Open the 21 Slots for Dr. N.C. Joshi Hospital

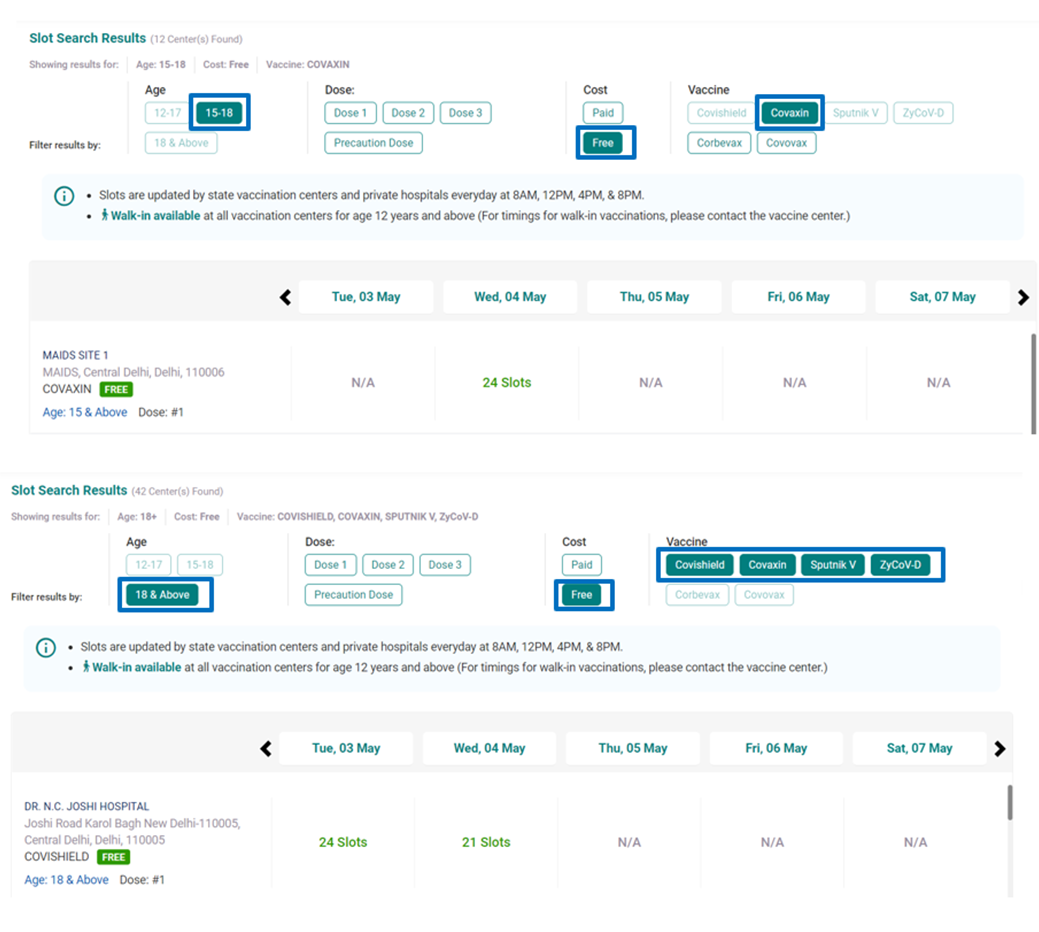[x=486, y=842]
